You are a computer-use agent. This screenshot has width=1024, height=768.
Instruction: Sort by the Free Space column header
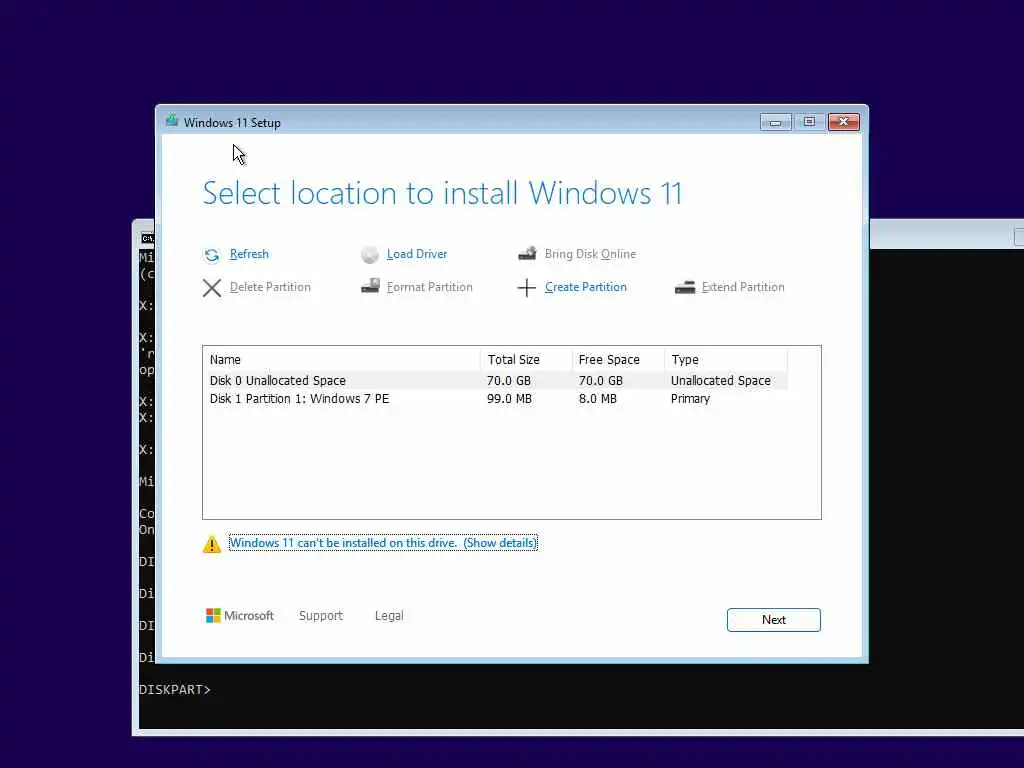point(618,360)
